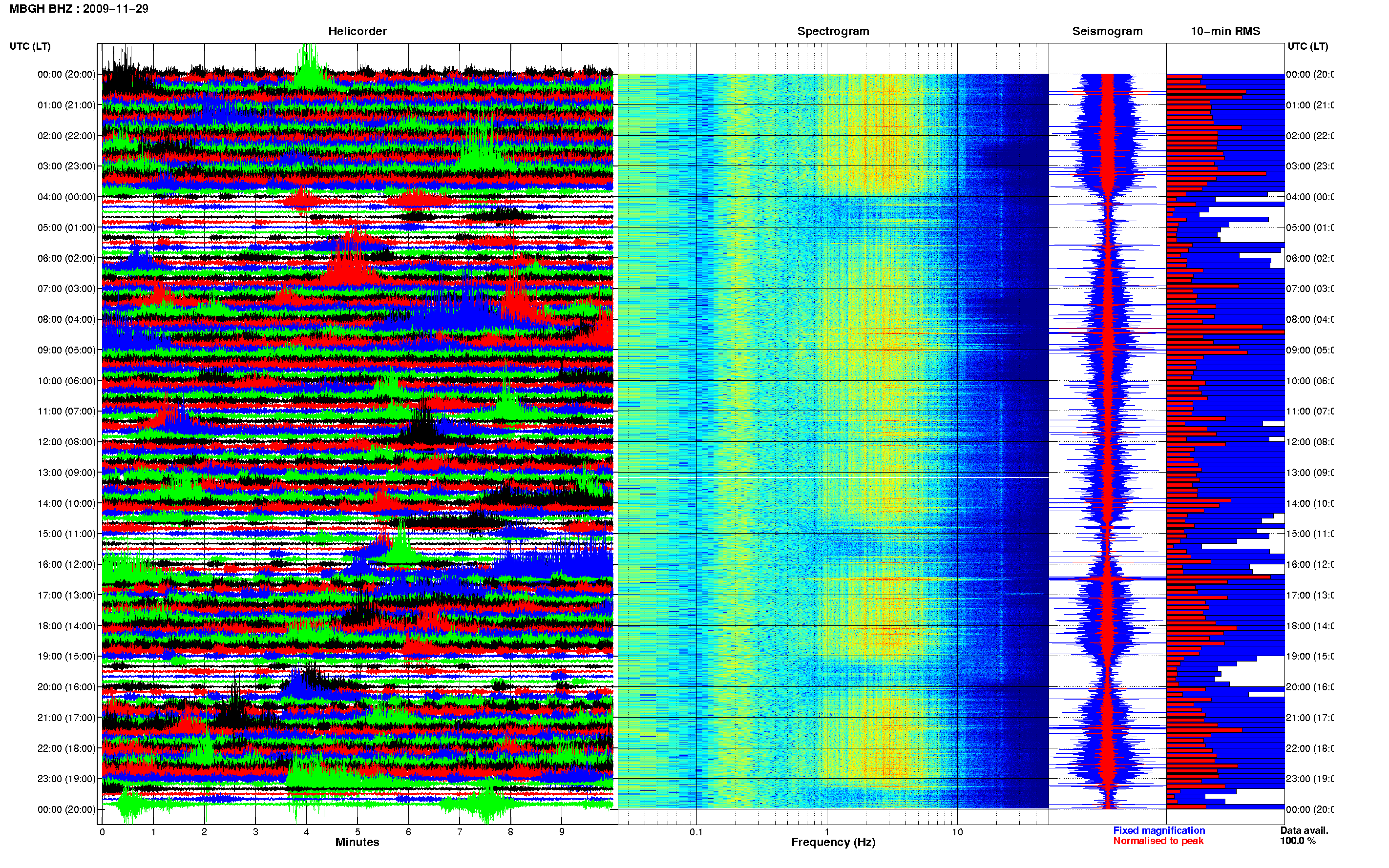Click the right-side 16:00 time label

tap(1310, 564)
